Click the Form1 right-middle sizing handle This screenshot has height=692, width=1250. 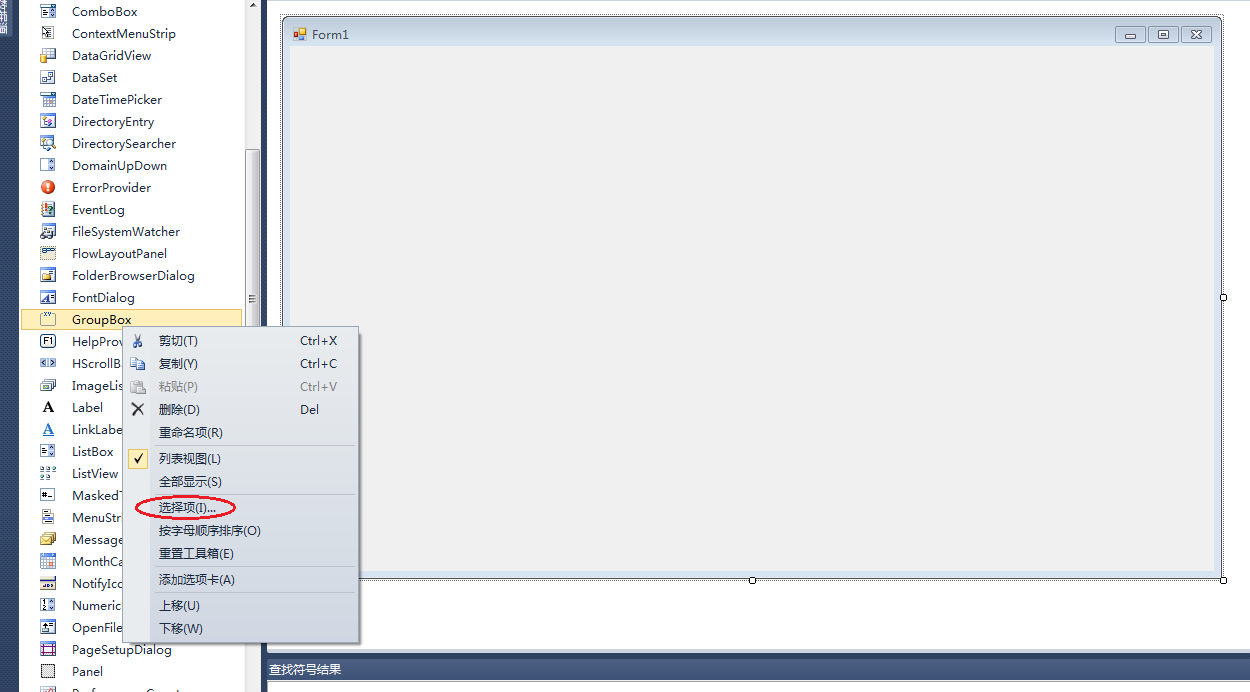(x=1224, y=297)
